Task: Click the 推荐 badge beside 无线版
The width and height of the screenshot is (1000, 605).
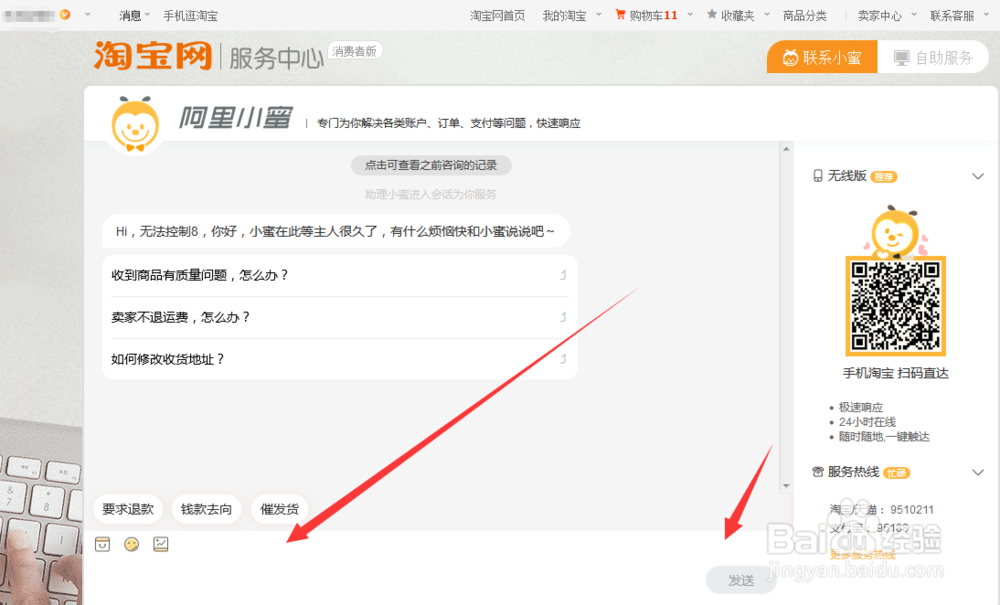Action: pyautogui.click(x=884, y=177)
